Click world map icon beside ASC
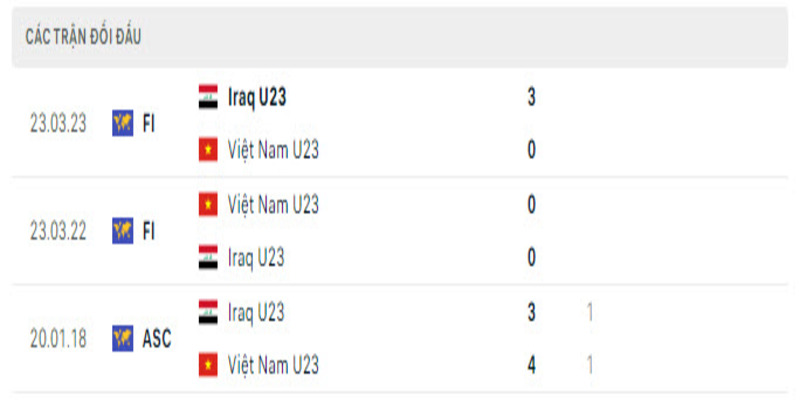This screenshot has width=800, height=400. click(x=123, y=338)
